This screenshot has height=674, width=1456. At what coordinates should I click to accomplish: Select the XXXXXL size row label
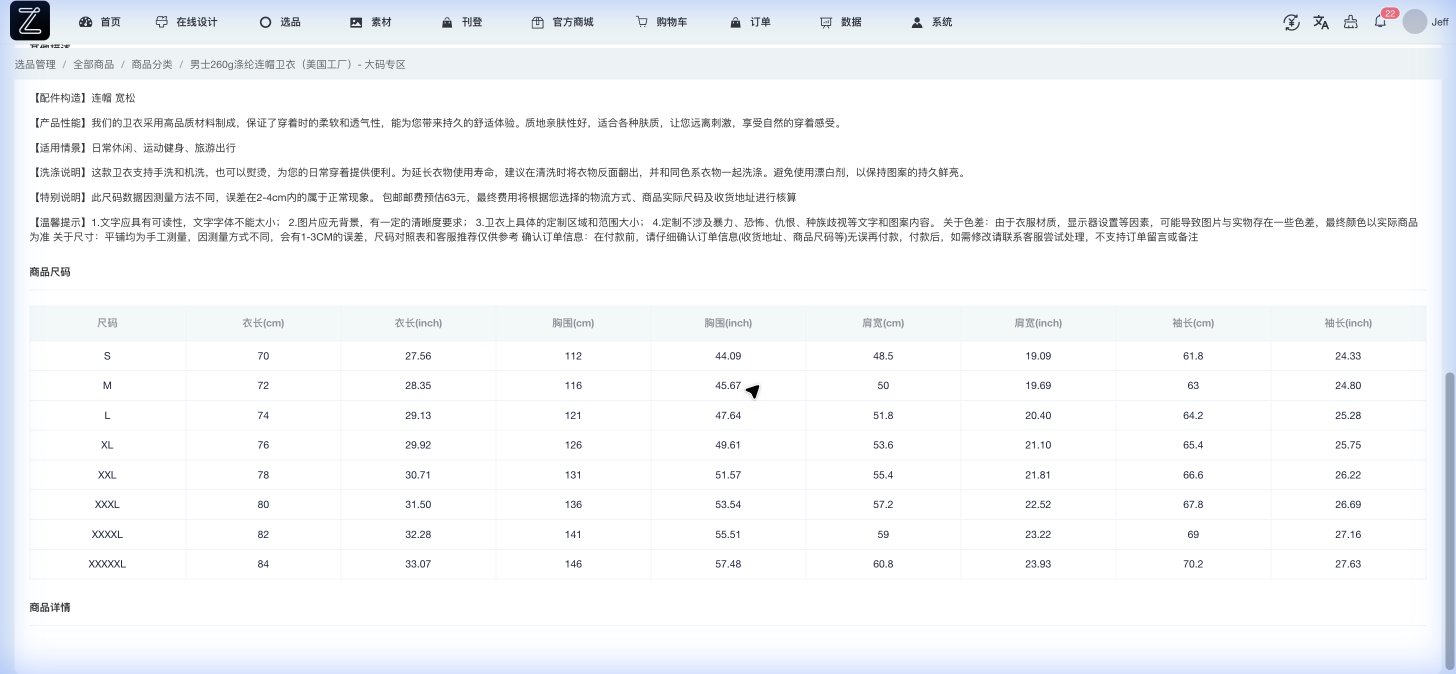(x=107, y=564)
